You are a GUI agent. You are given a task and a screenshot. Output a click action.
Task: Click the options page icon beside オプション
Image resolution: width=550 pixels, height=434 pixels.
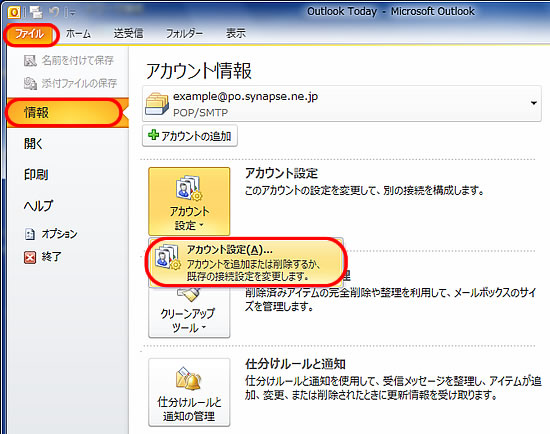[x=30, y=234]
